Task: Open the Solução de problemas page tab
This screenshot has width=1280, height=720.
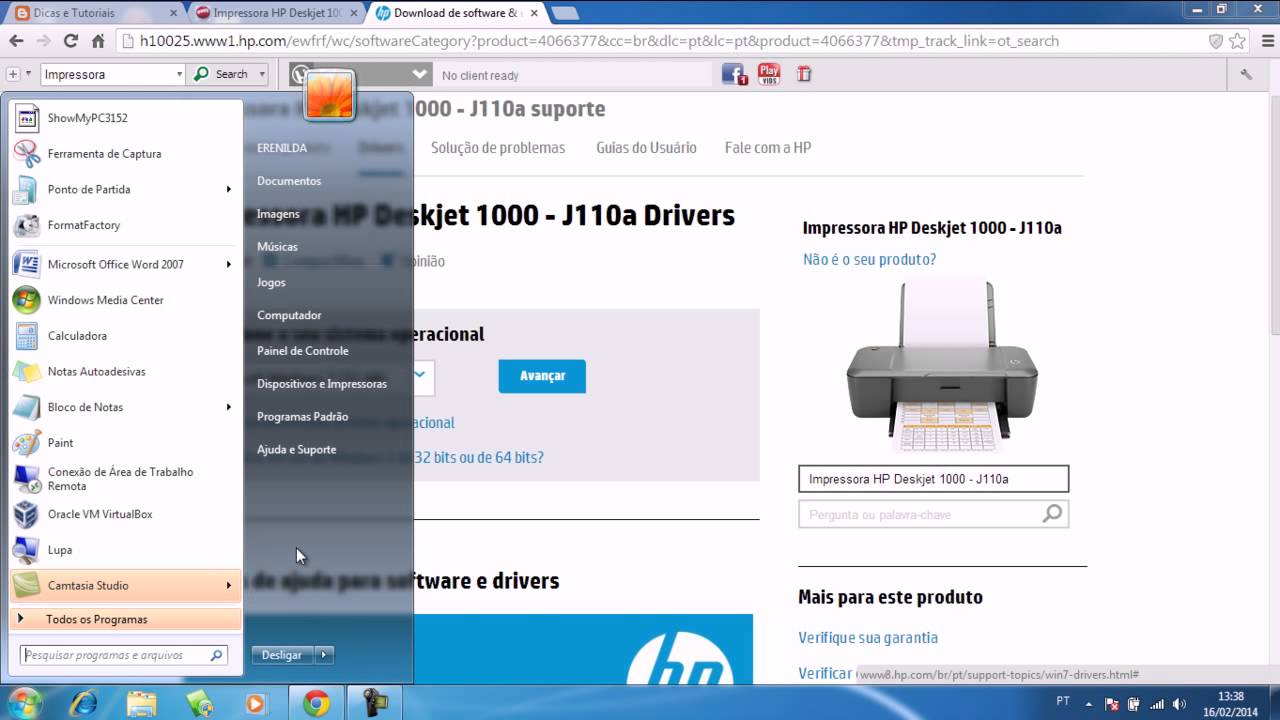Action: tap(498, 148)
